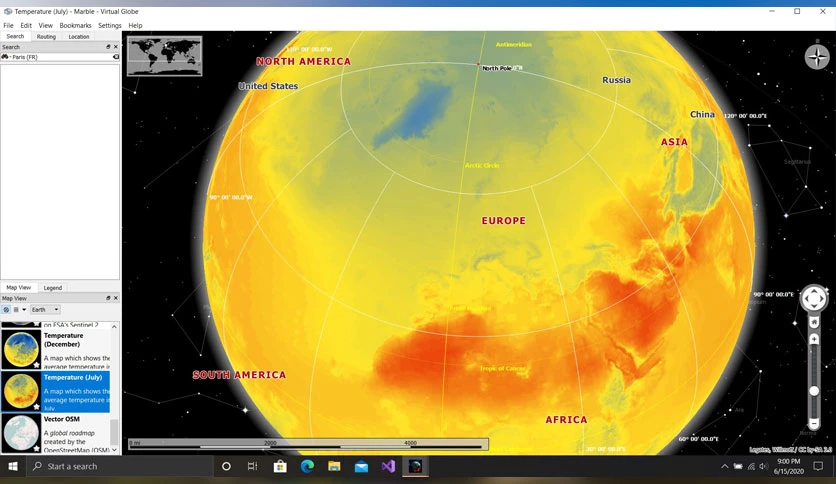The width and height of the screenshot is (836, 484).
Task: Open Microsoft Edge from taskbar
Action: click(x=307, y=466)
